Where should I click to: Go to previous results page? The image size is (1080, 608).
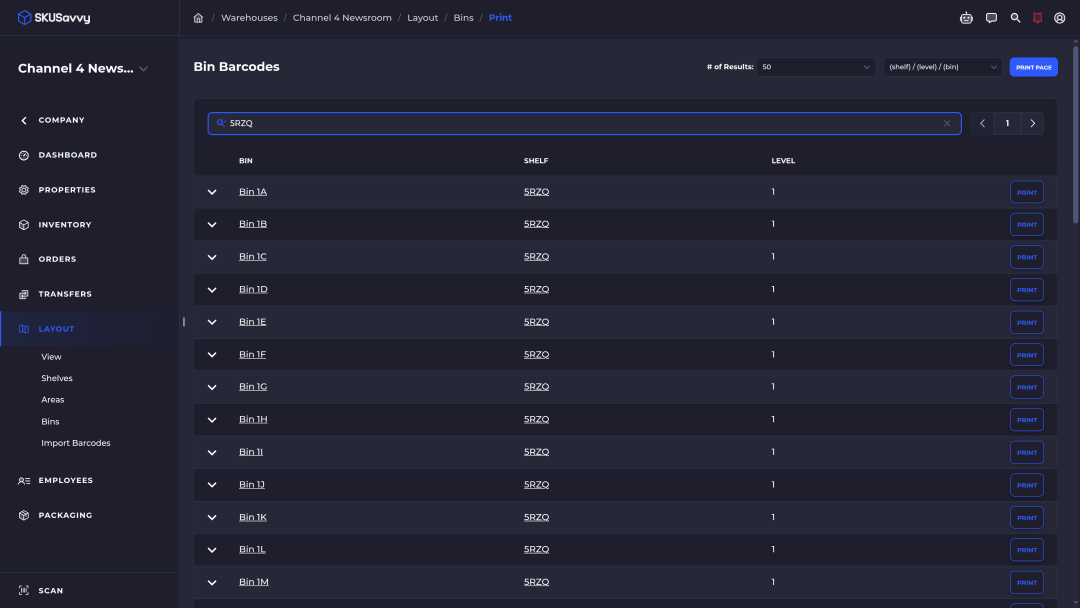[x=983, y=123]
